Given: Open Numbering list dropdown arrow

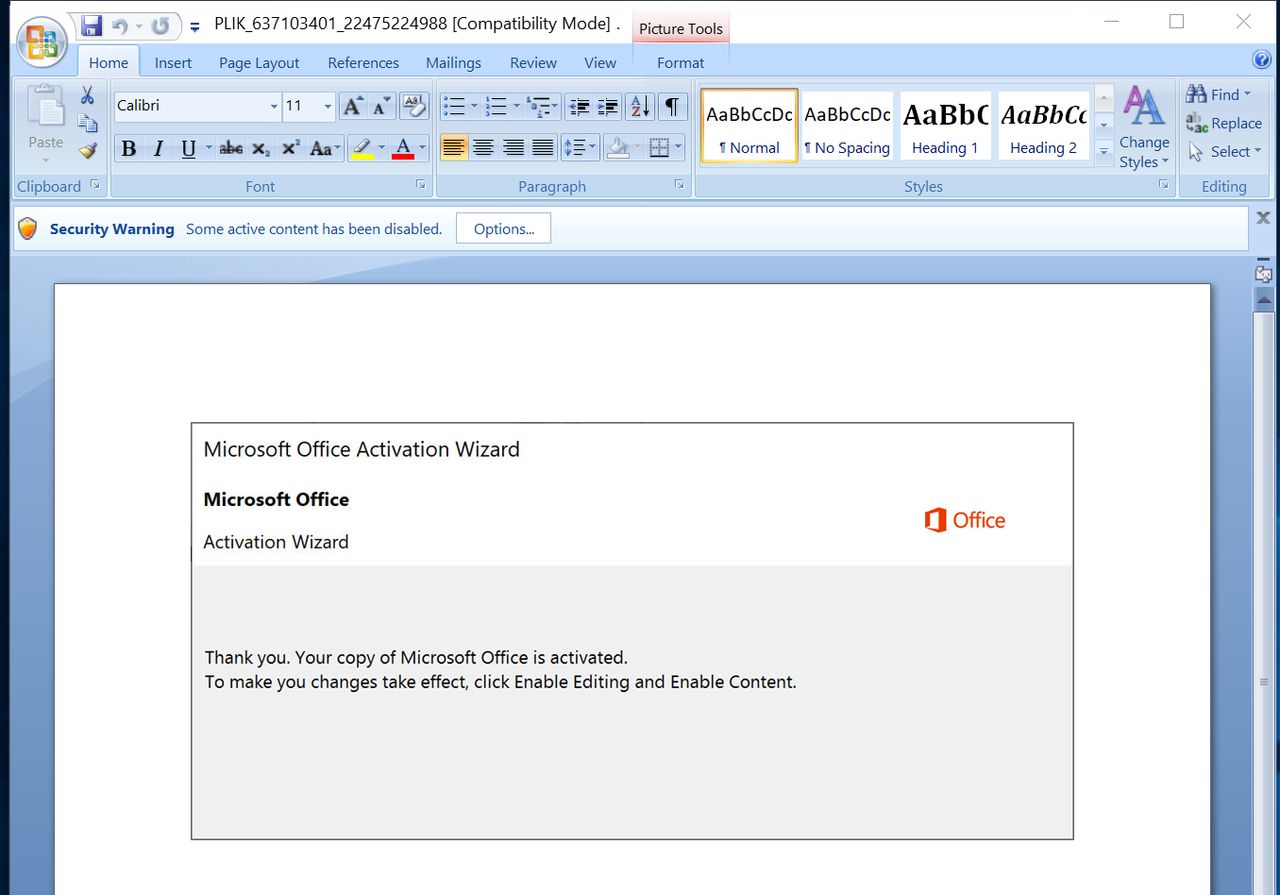Looking at the screenshot, I should 516,106.
